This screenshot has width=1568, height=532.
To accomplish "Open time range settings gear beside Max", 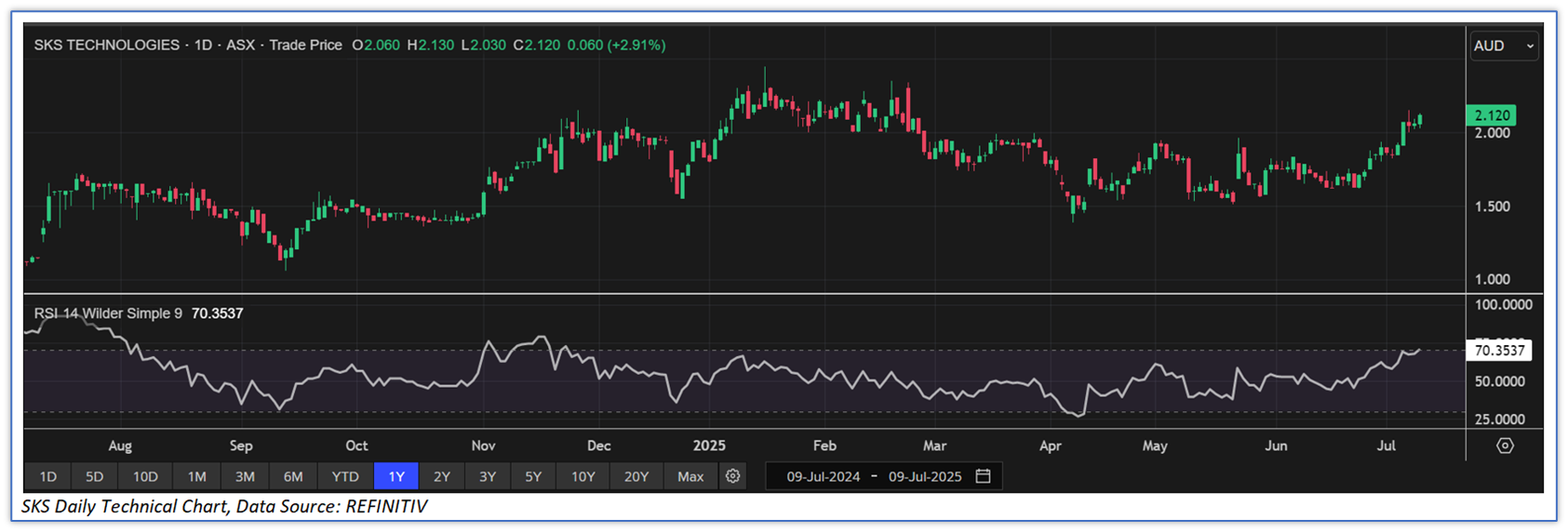I will pyautogui.click(x=733, y=476).
